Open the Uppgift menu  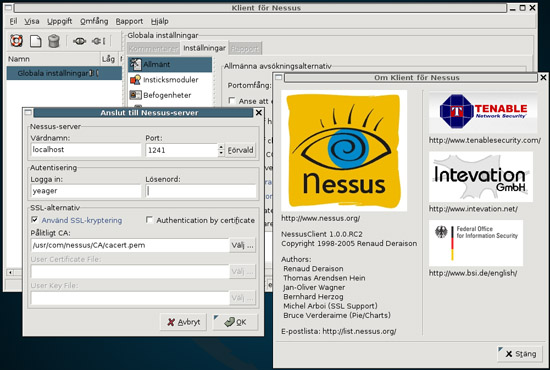[x=60, y=21]
